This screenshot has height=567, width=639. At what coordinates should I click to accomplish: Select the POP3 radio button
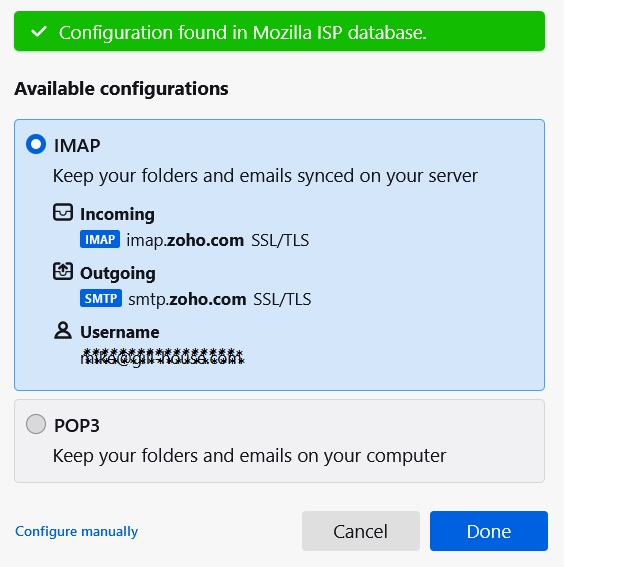tap(37, 425)
